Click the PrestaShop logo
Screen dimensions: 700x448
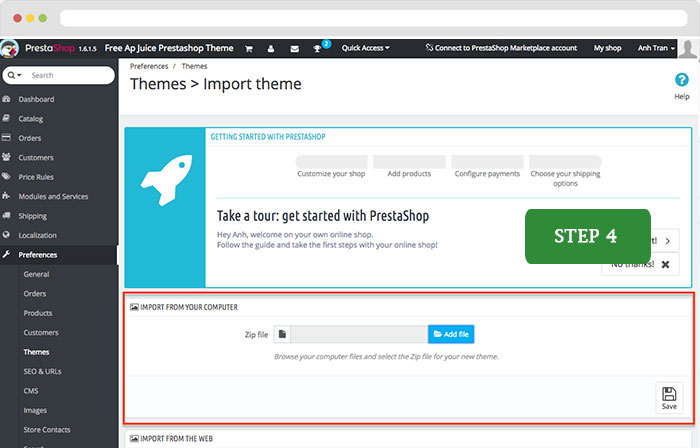pos(13,47)
